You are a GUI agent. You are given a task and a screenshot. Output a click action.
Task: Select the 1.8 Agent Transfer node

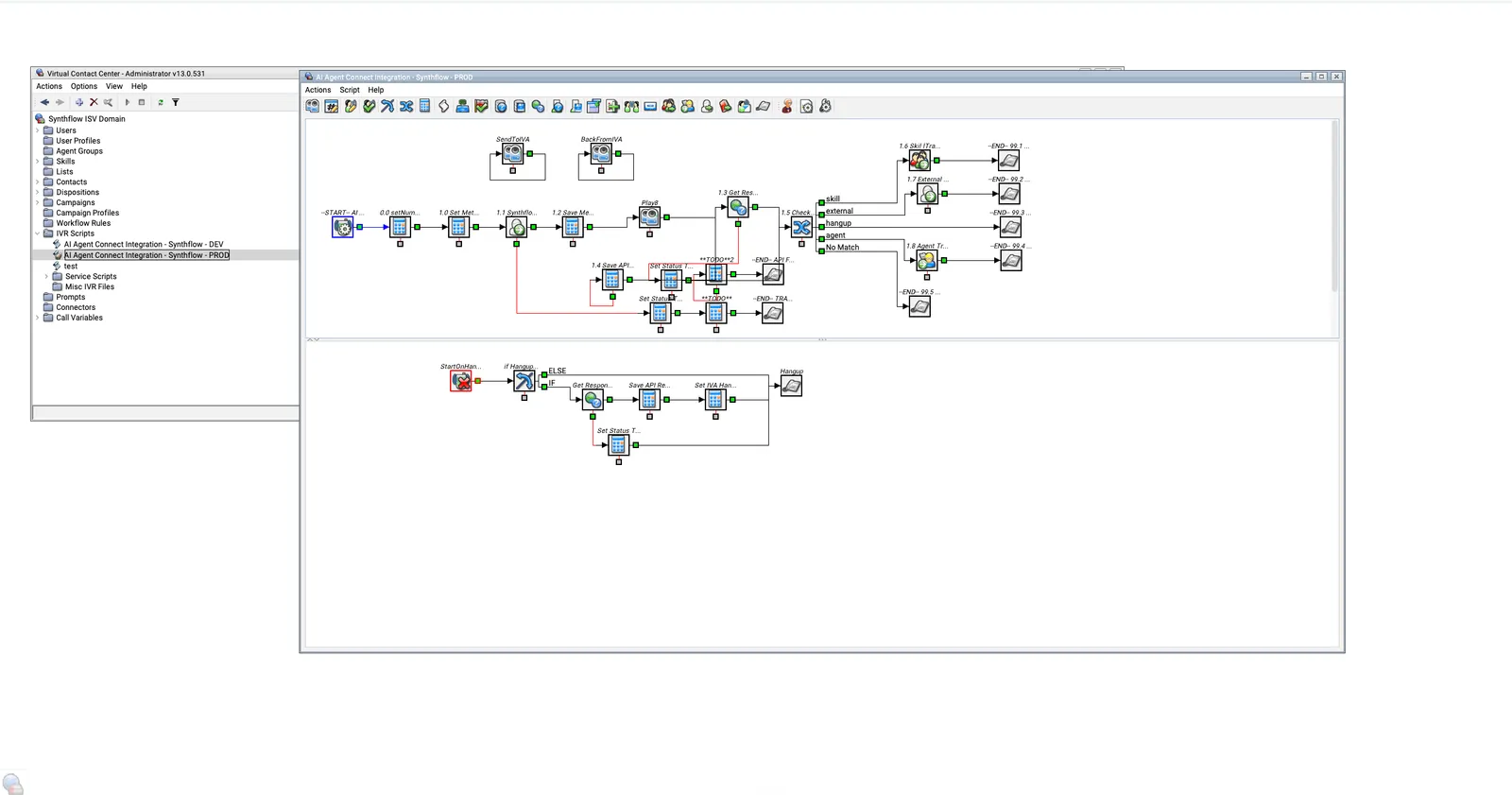(x=926, y=260)
